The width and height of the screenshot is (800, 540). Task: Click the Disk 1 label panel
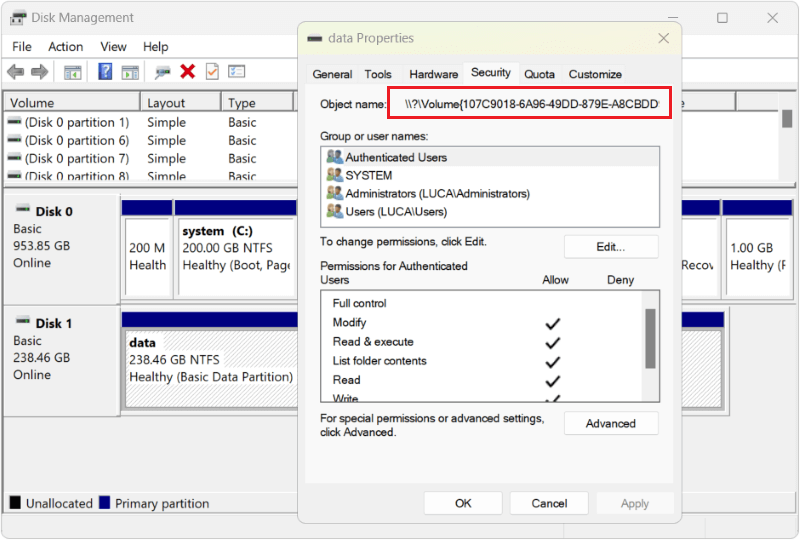pyautogui.click(x=62, y=361)
